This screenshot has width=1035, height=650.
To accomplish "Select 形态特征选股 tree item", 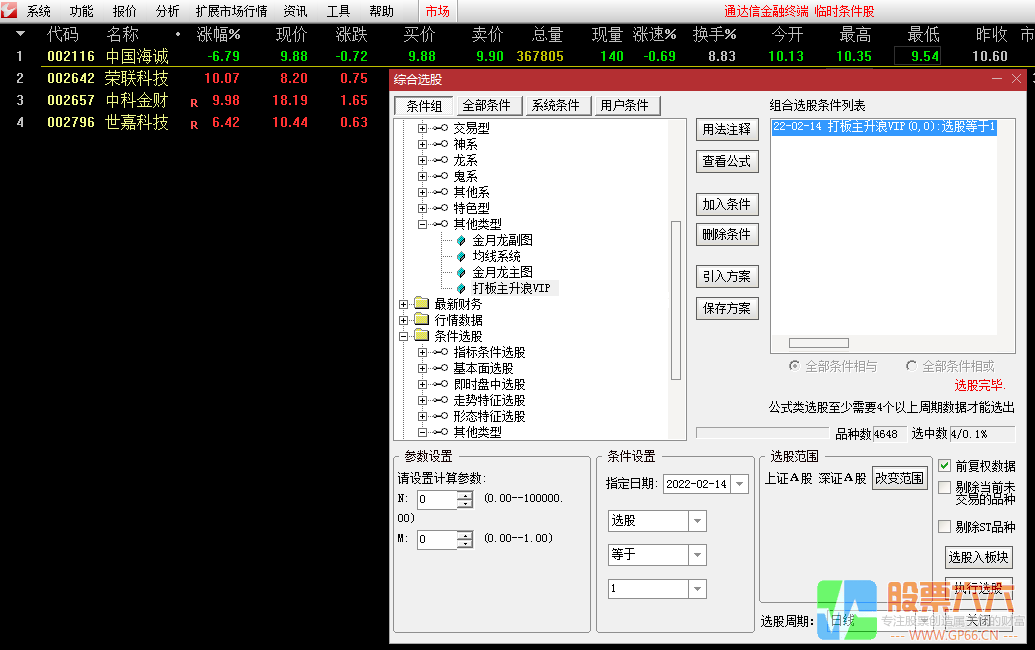I will [x=489, y=416].
